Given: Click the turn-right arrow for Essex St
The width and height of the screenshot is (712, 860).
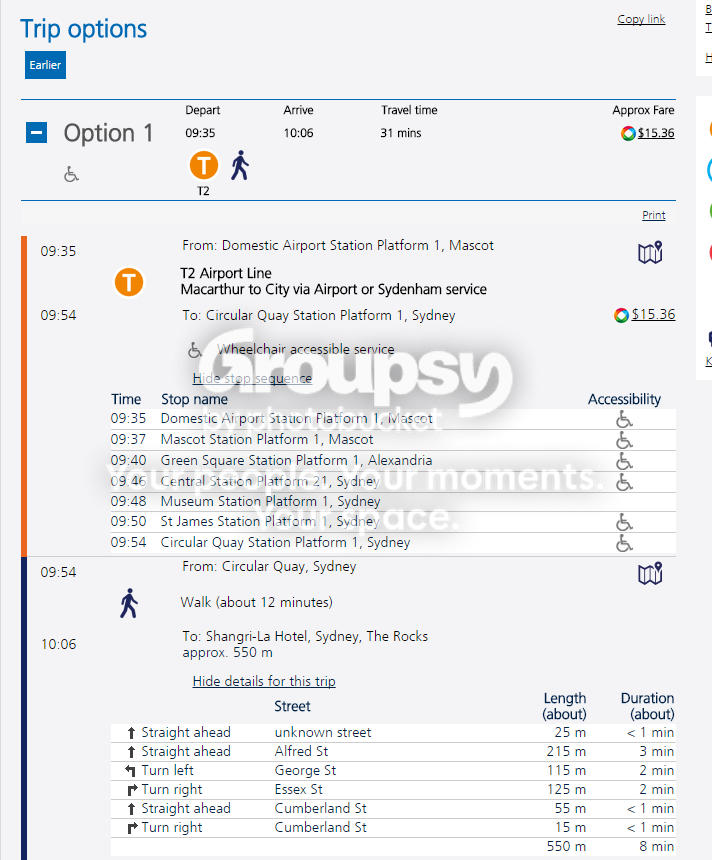Looking at the screenshot, I should pyautogui.click(x=132, y=790).
